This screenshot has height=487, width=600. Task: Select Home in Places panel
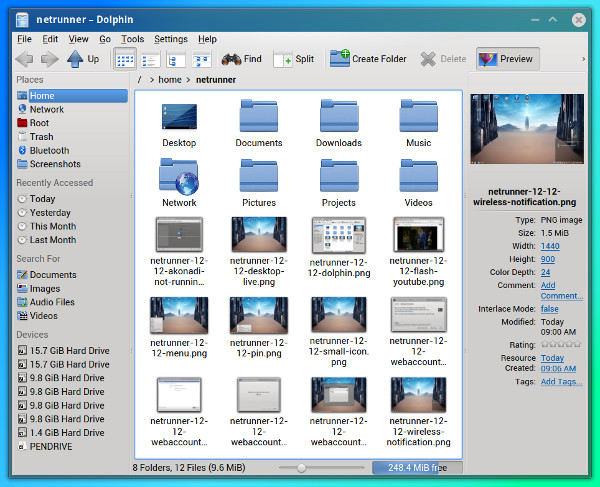pos(72,96)
